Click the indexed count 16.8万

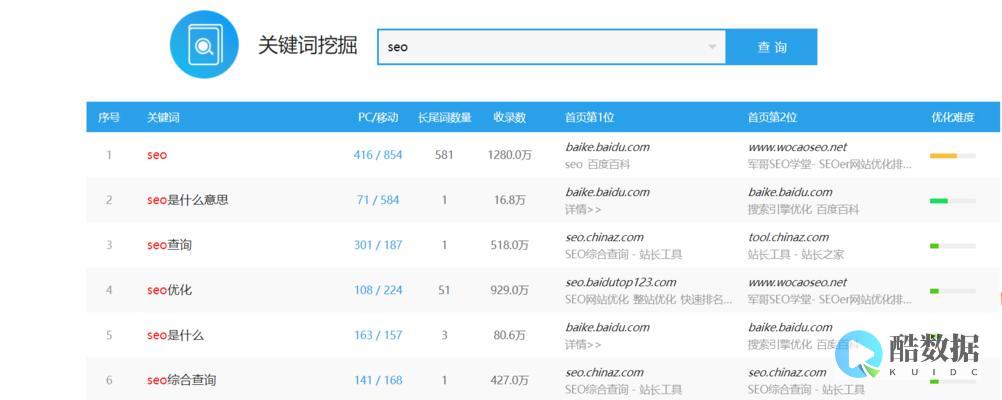tap(509, 200)
